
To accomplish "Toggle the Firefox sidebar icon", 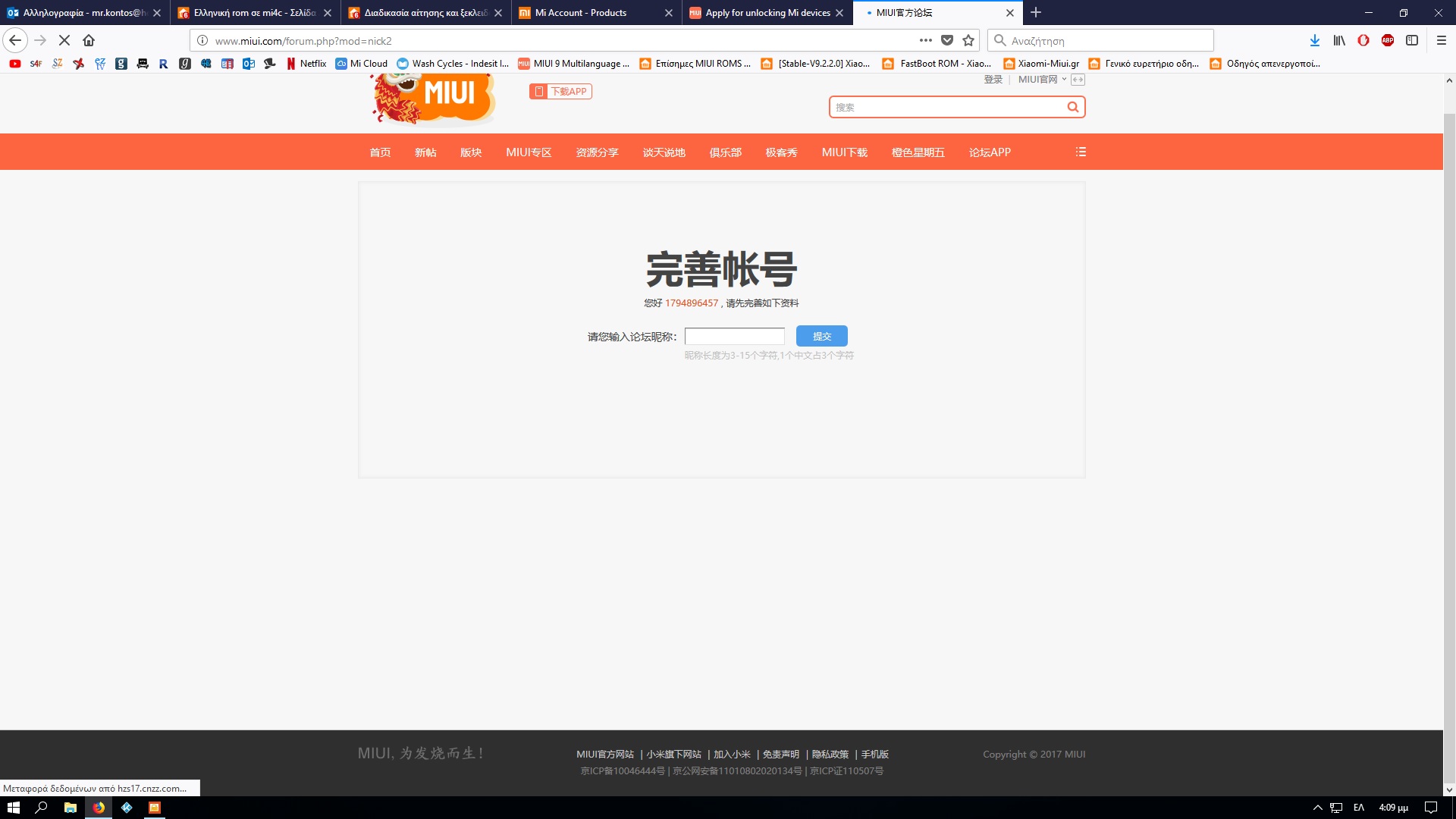I will tap(1412, 41).
